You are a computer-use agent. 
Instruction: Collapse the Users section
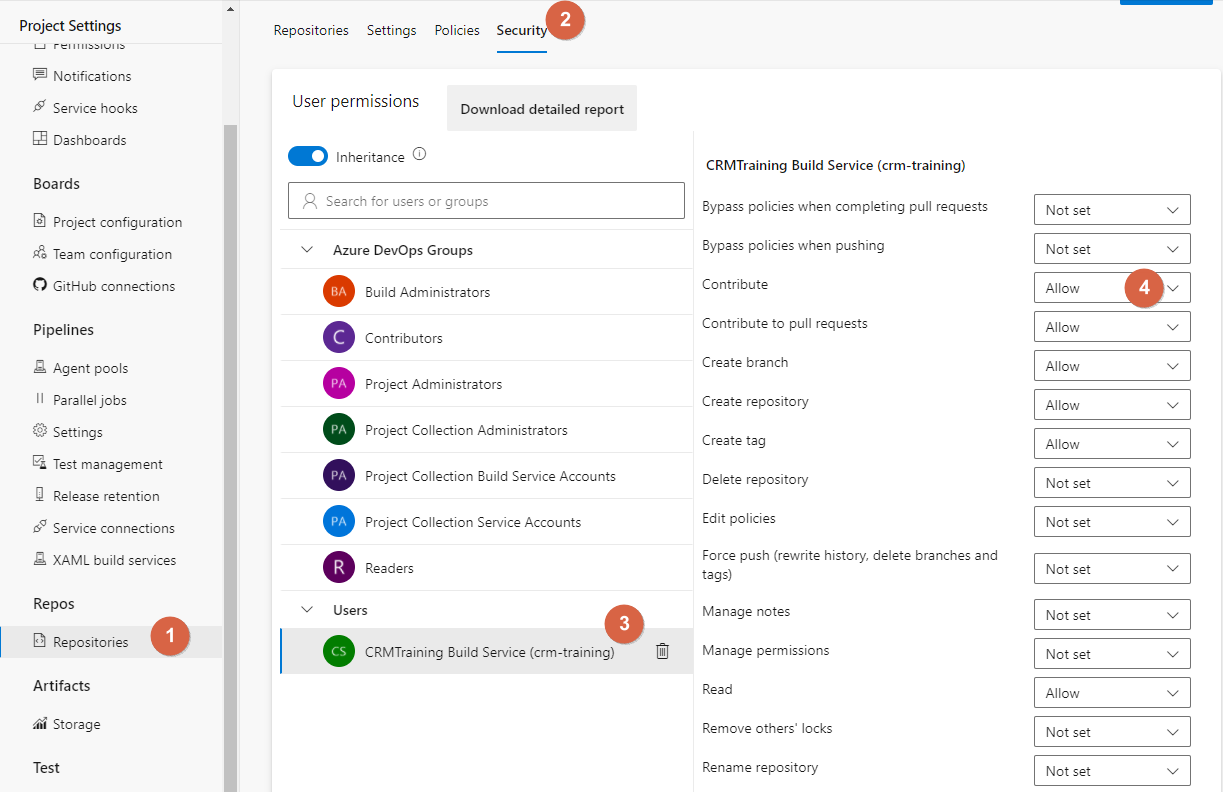pyautogui.click(x=307, y=609)
